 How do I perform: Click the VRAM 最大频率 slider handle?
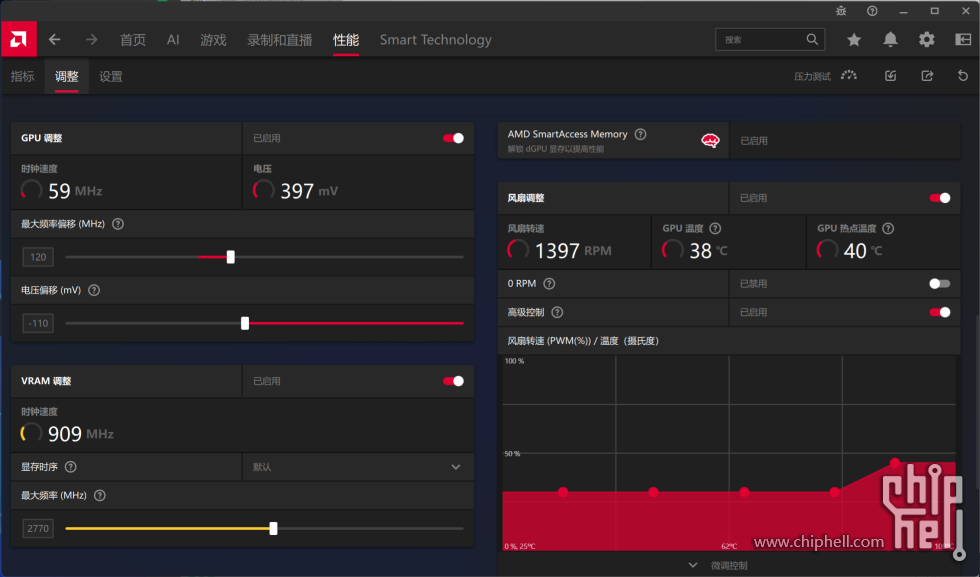click(273, 528)
